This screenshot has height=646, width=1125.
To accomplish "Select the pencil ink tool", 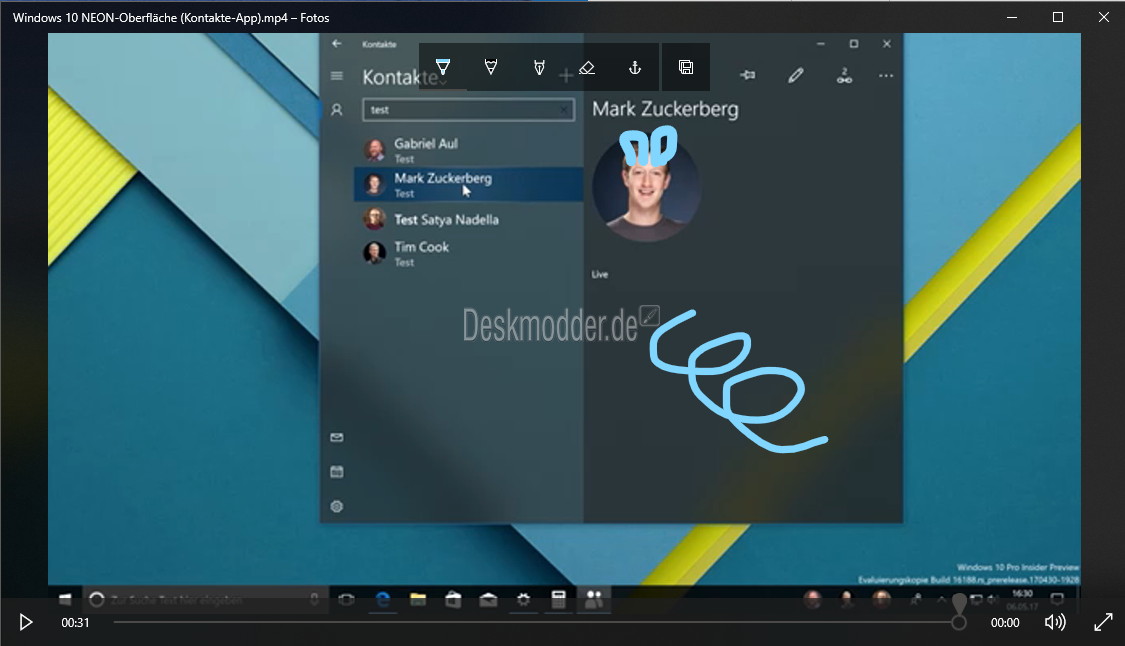I will [491, 67].
